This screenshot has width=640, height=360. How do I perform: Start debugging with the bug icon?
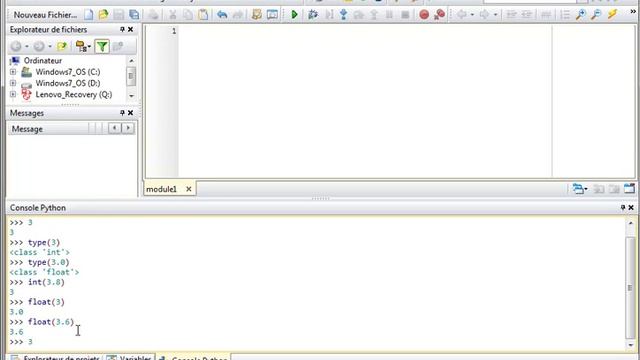coord(313,15)
